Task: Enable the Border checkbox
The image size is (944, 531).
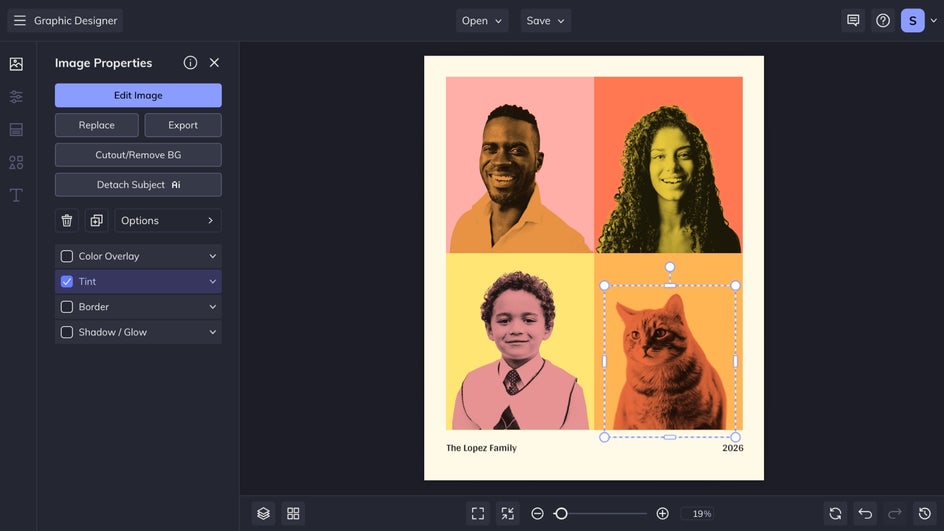Action: click(67, 307)
